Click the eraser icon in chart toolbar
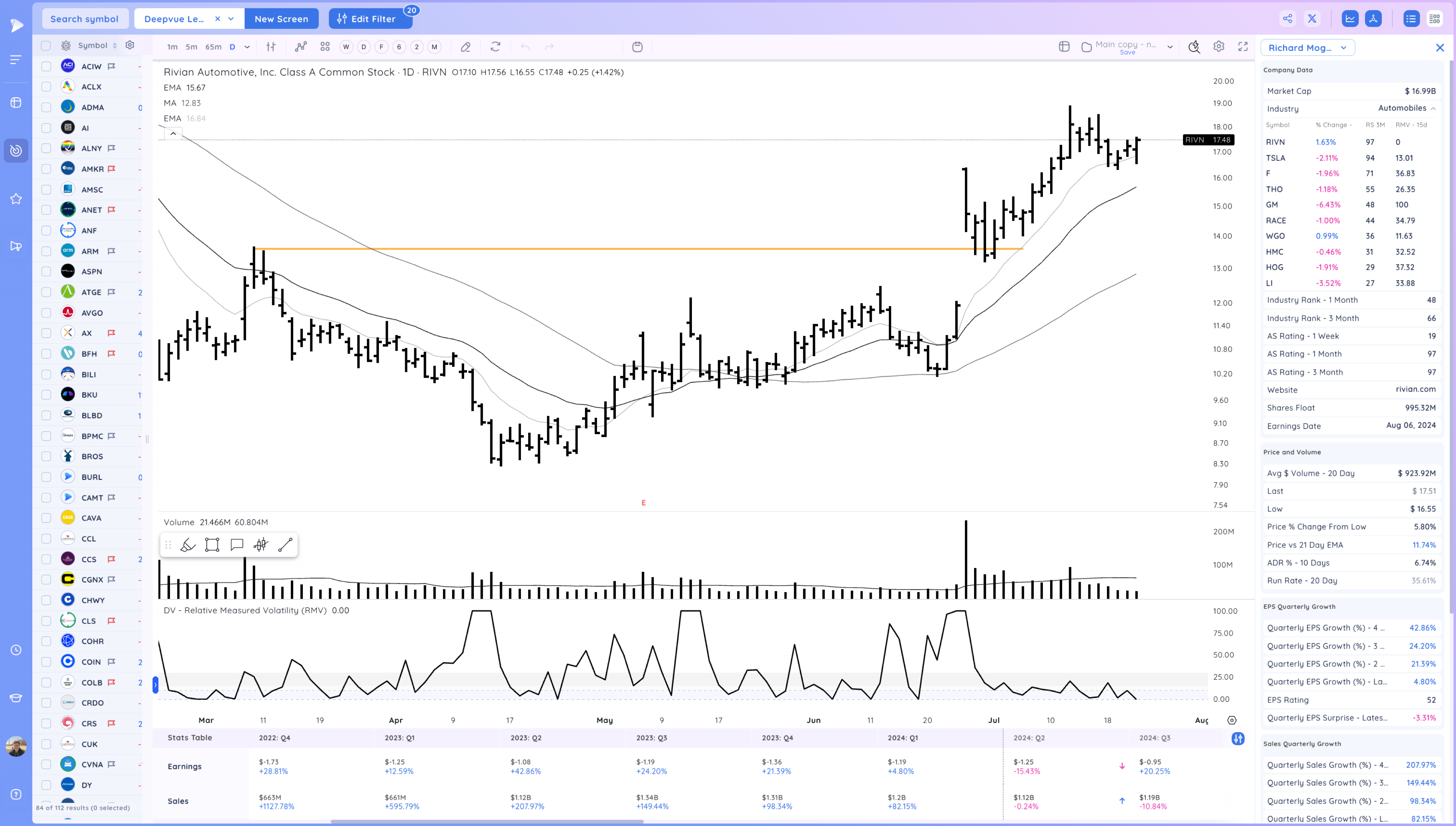This screenshot has height=826, width=1456. pyautogui.click(x=465, y=47)
